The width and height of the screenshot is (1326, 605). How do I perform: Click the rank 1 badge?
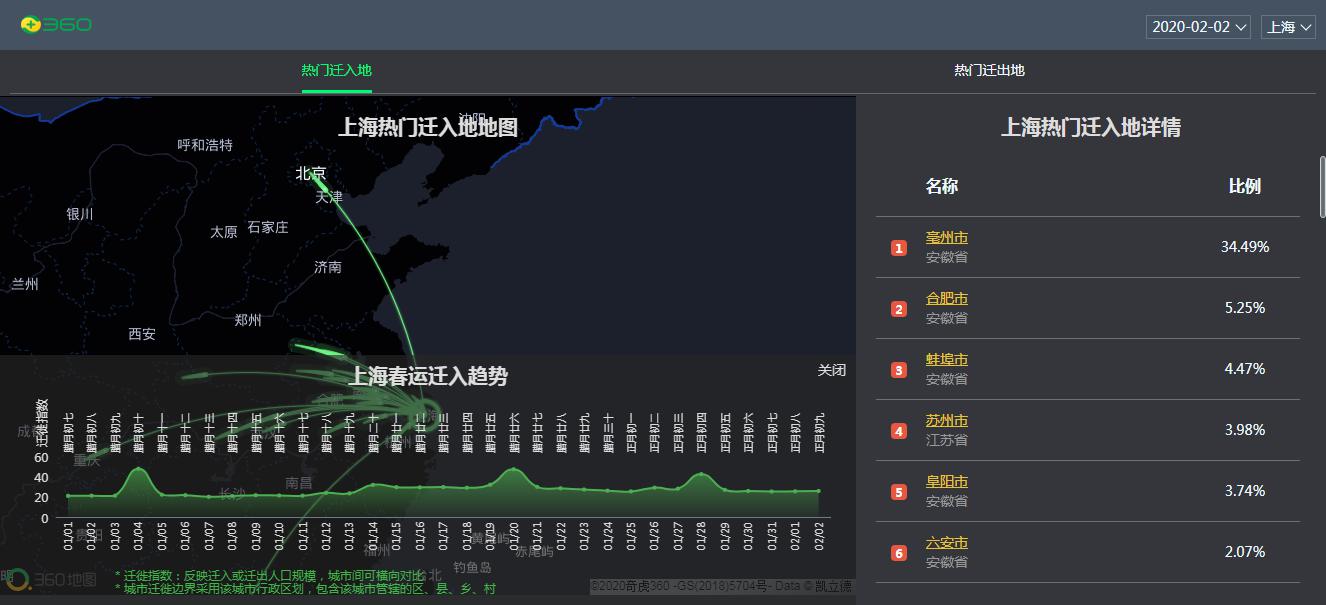899,248
